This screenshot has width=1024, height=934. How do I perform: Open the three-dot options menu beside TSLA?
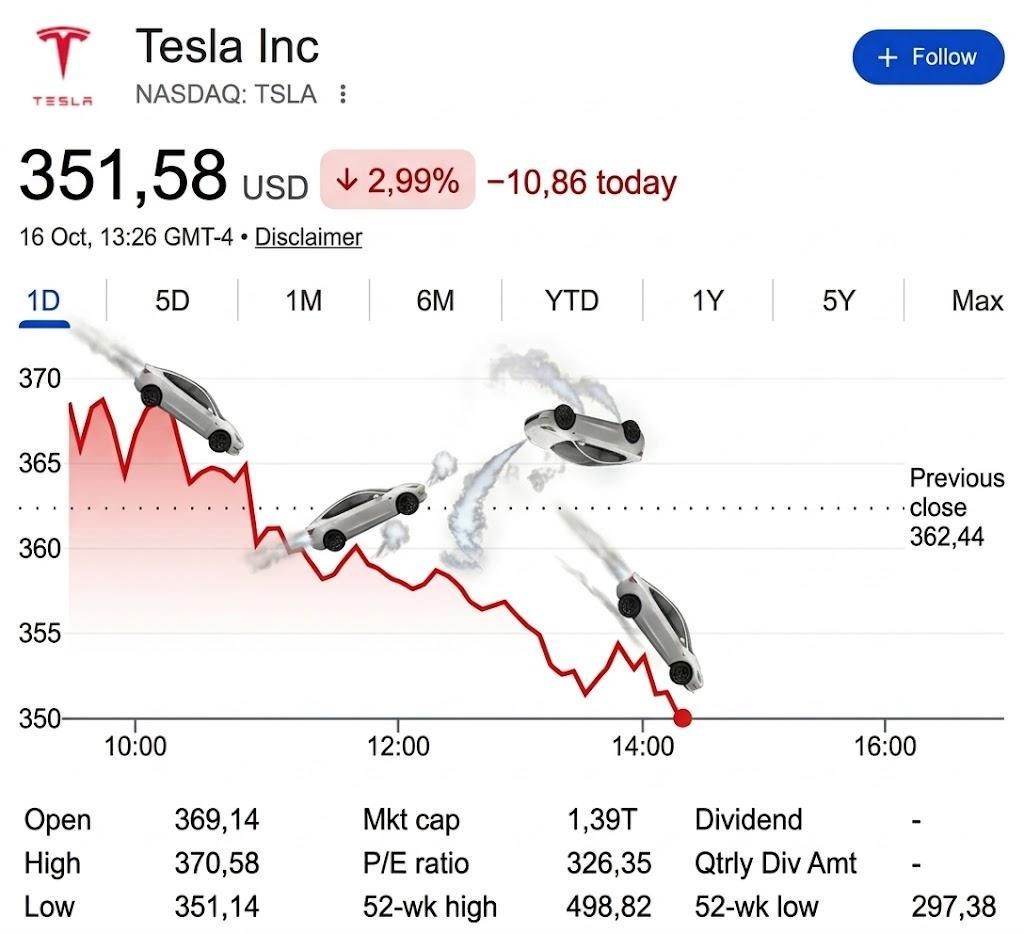(343, 95)
